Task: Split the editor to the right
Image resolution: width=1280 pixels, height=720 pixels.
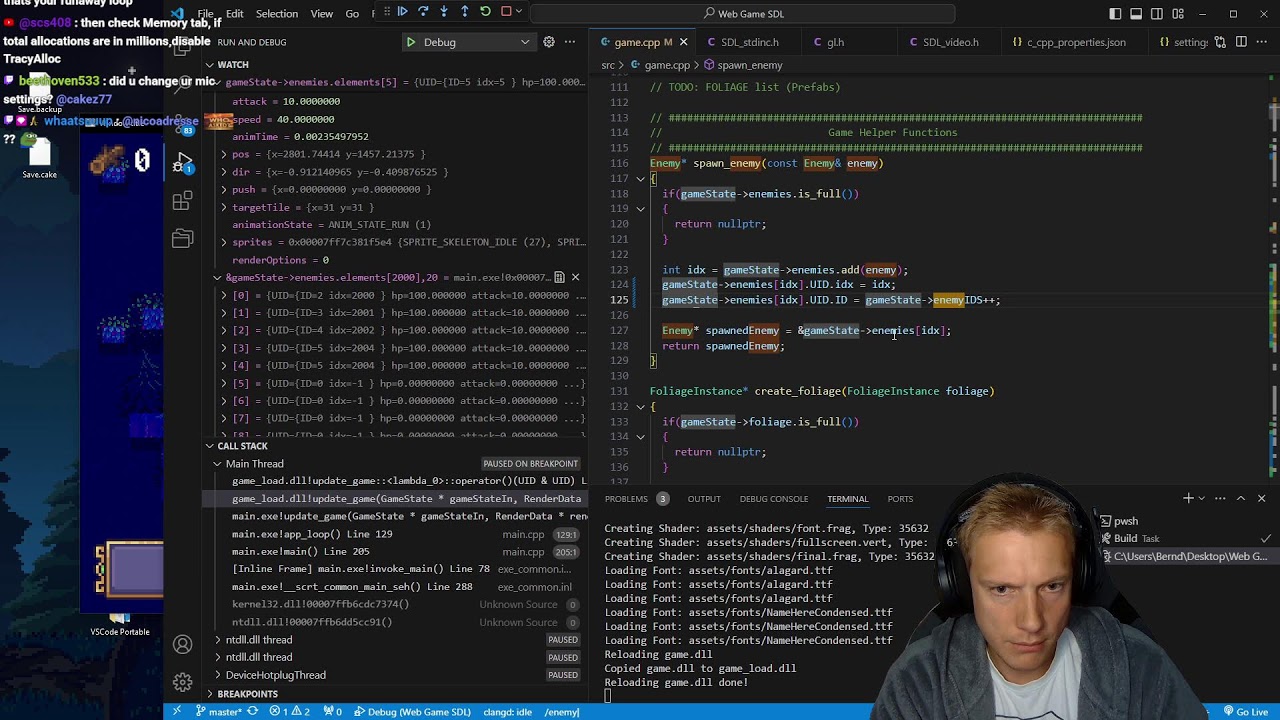Action: (x=1241, y=42)
